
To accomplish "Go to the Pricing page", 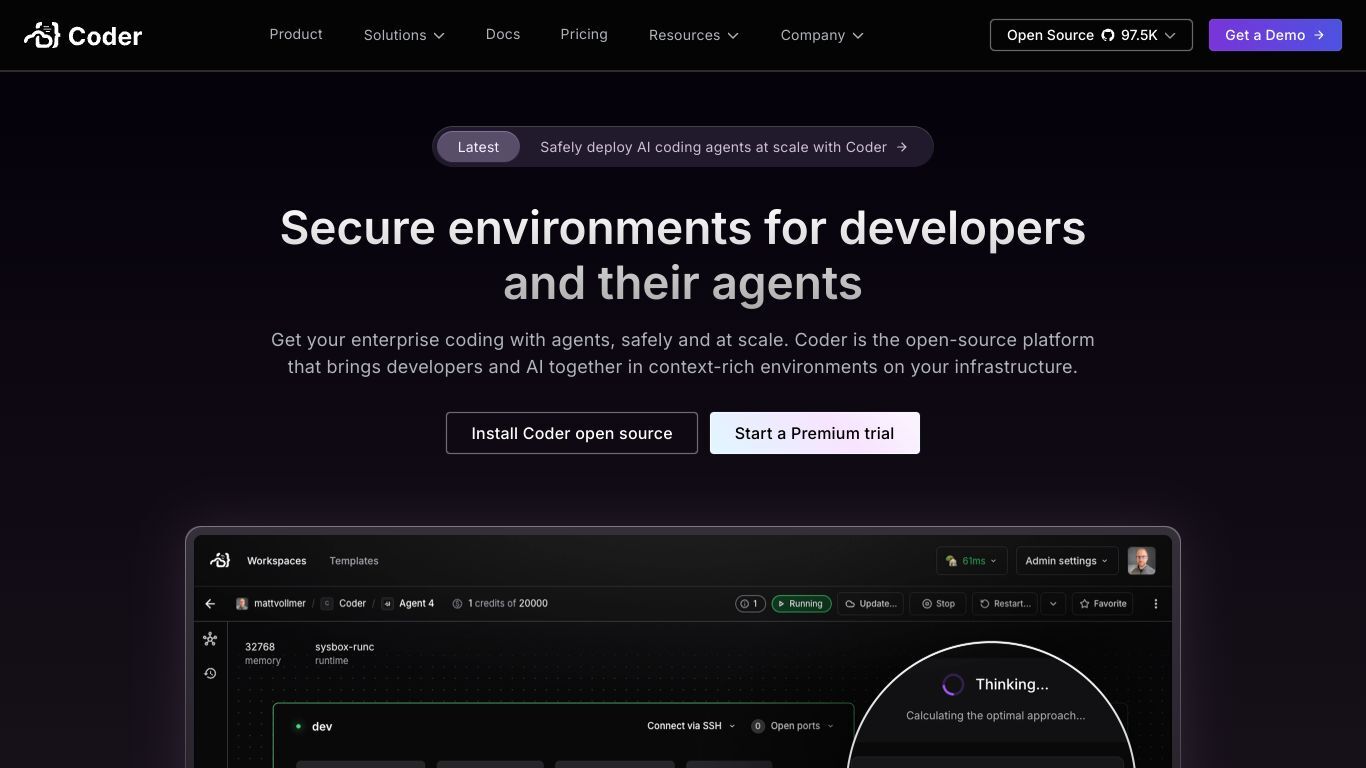I will pos(584,34).
